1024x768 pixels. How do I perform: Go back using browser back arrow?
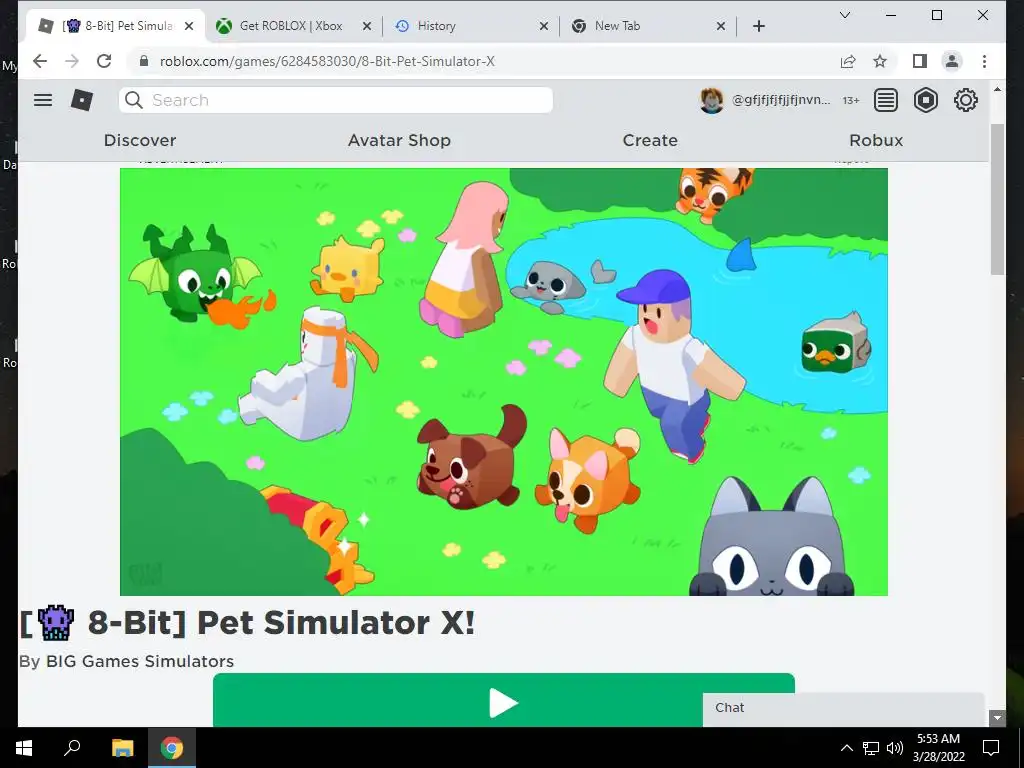40,61
